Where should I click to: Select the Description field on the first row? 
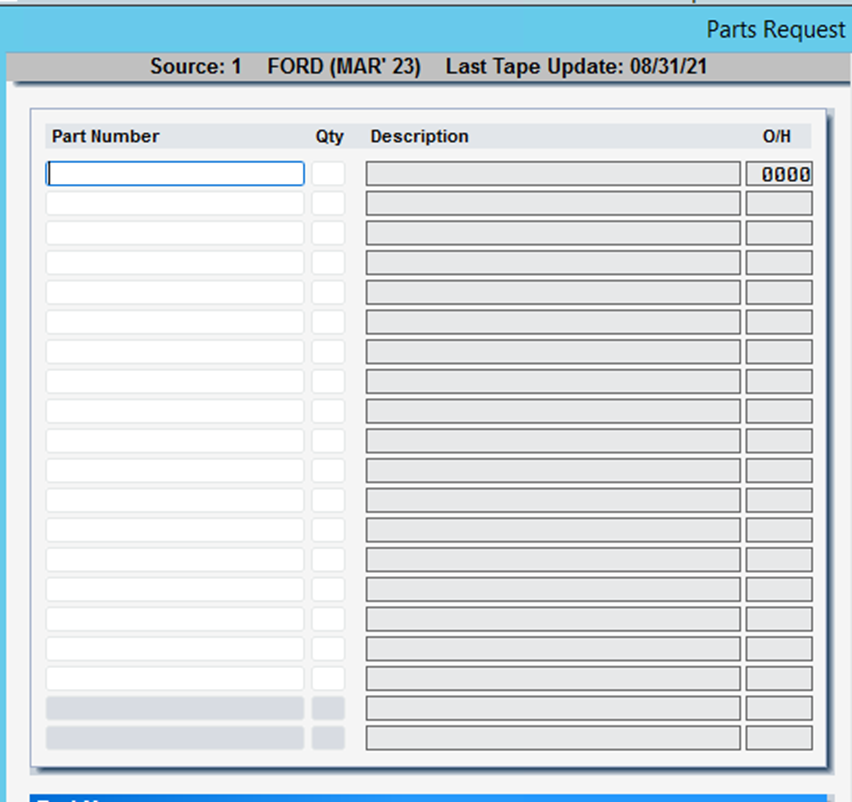tap(553, 173)
